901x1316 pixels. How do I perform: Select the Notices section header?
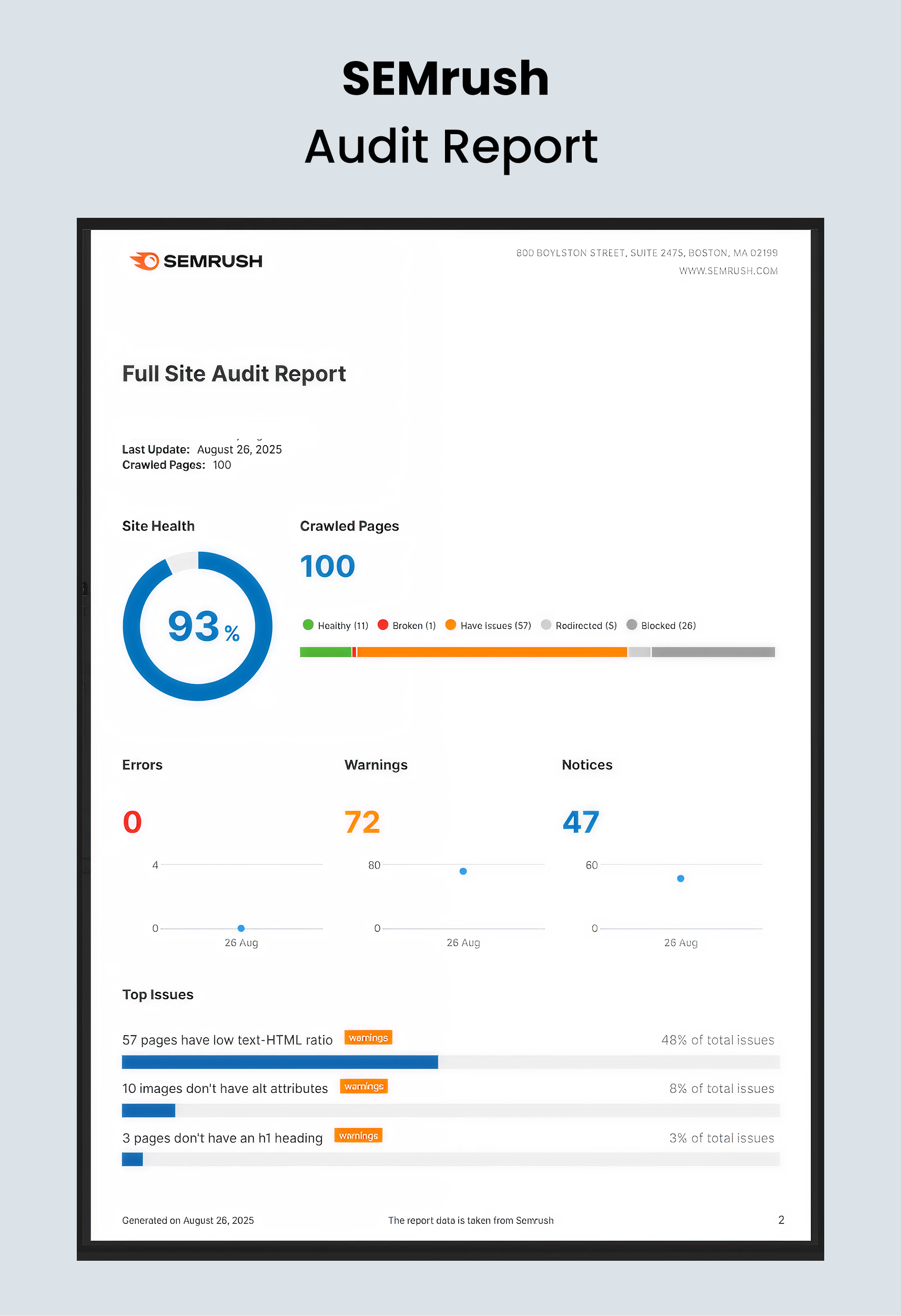click(x=587, y=765)
